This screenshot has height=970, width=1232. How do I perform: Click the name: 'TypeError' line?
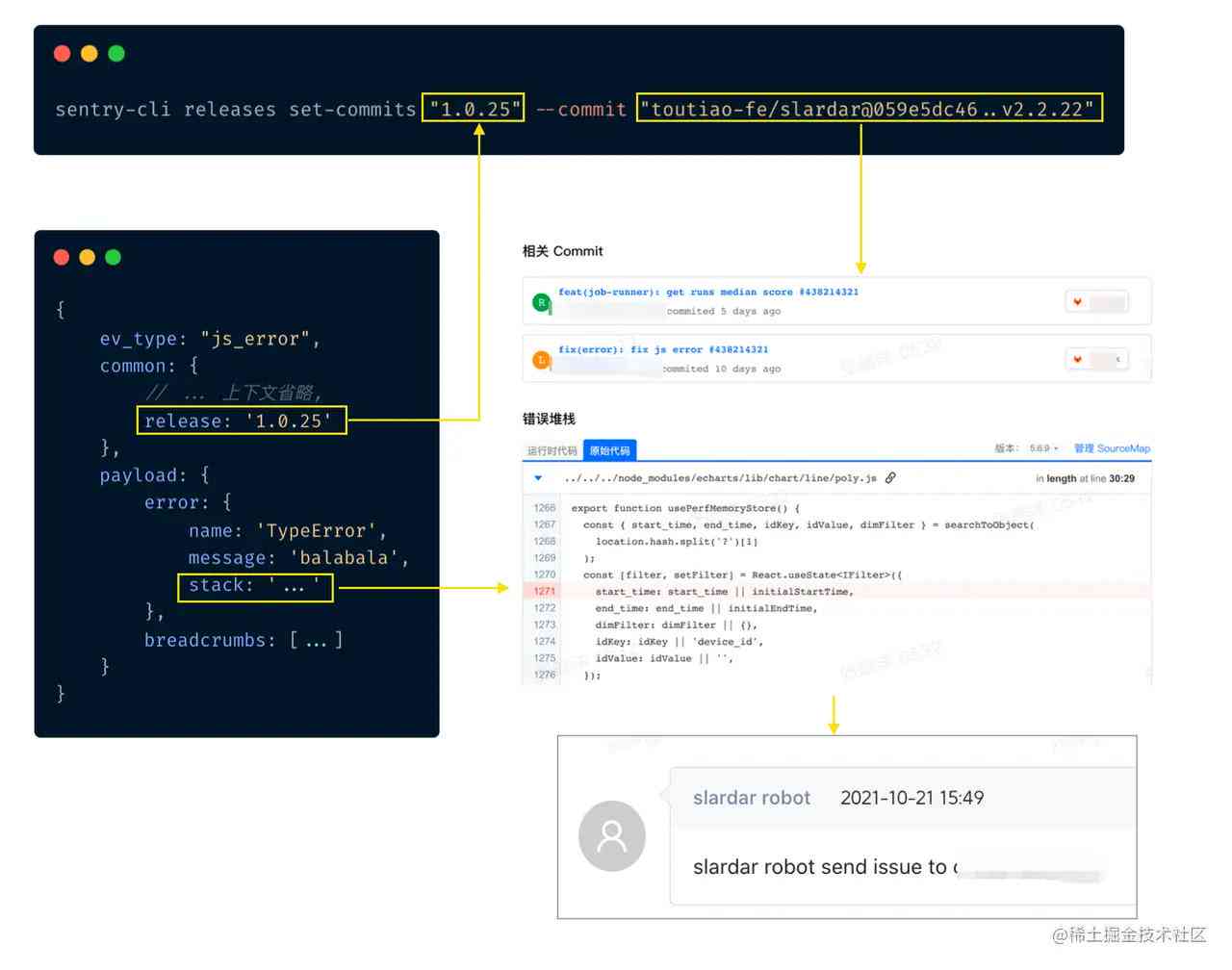[x=287, y=531]
